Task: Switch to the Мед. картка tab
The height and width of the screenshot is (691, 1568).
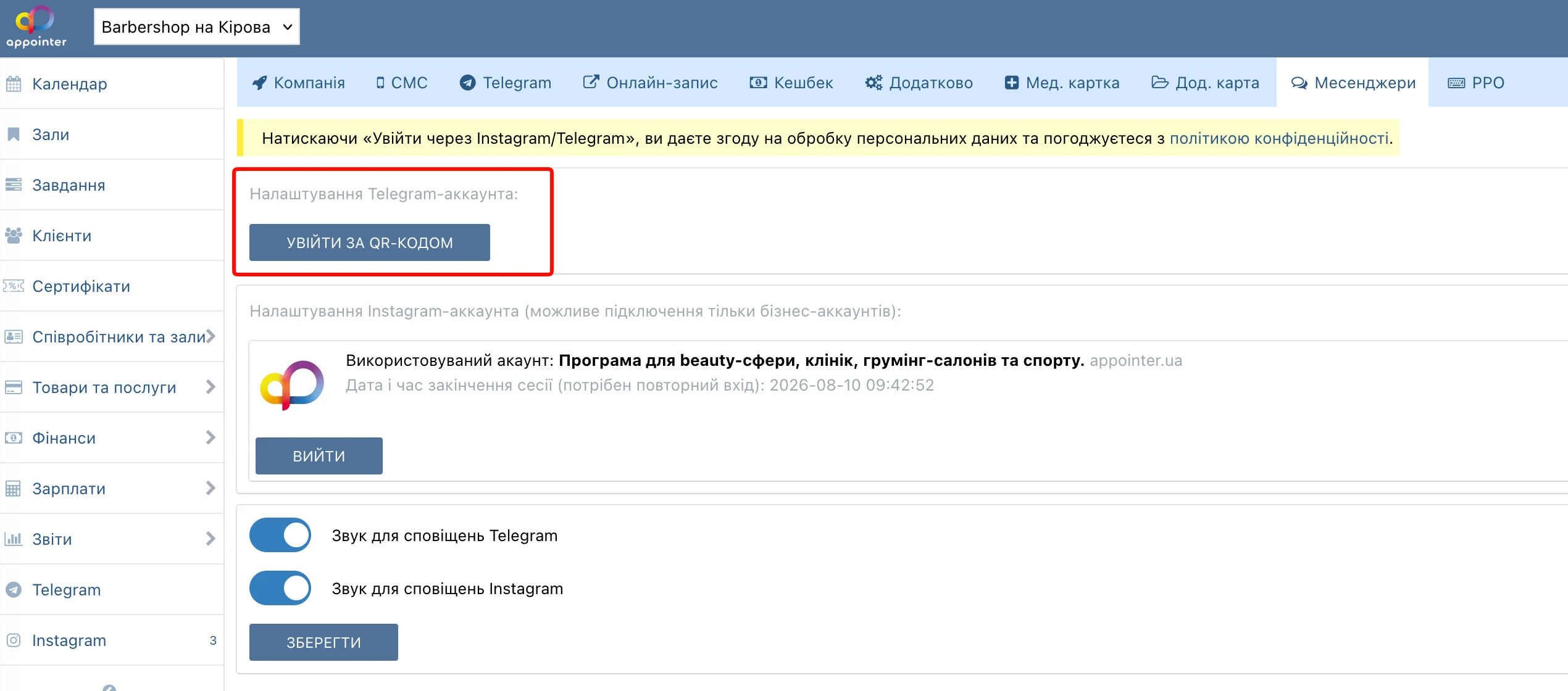Action: (x=1062, y=83)
